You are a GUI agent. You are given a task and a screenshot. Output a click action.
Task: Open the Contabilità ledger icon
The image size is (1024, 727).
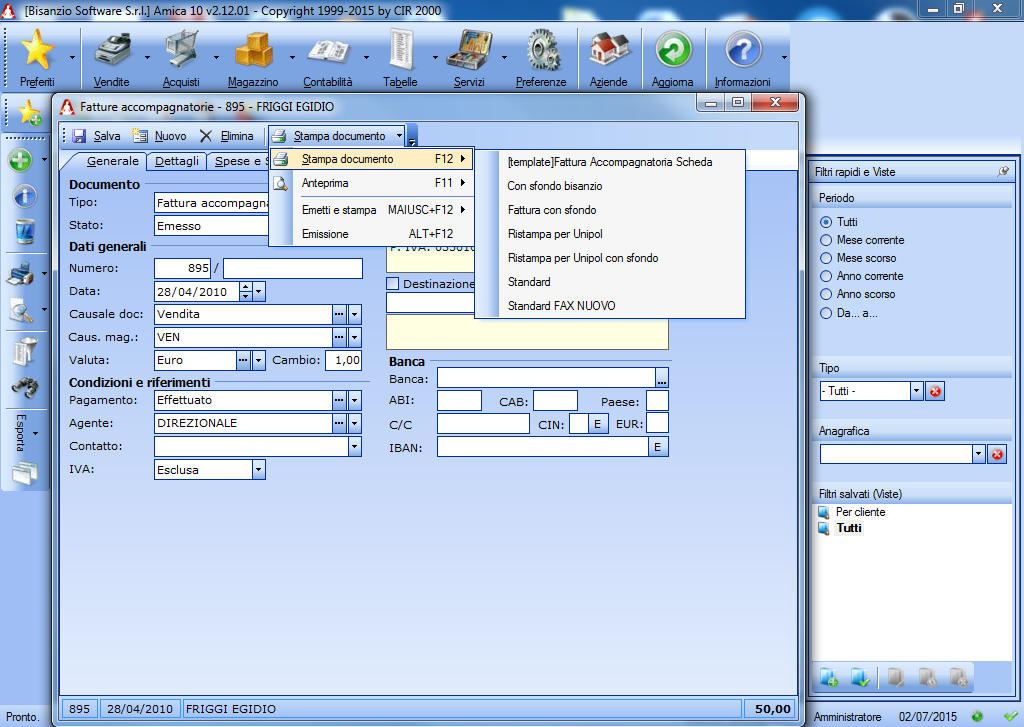328,51
